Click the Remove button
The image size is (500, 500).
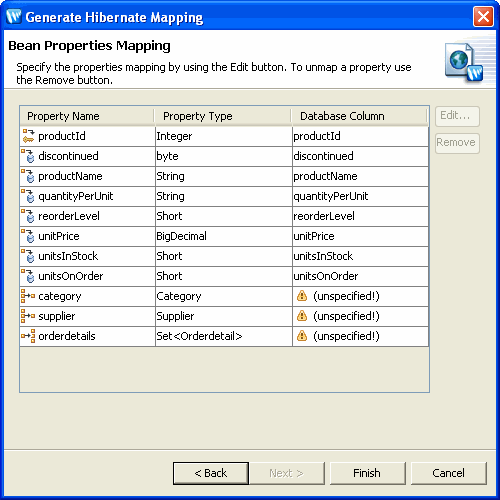(x=457, y=143)
